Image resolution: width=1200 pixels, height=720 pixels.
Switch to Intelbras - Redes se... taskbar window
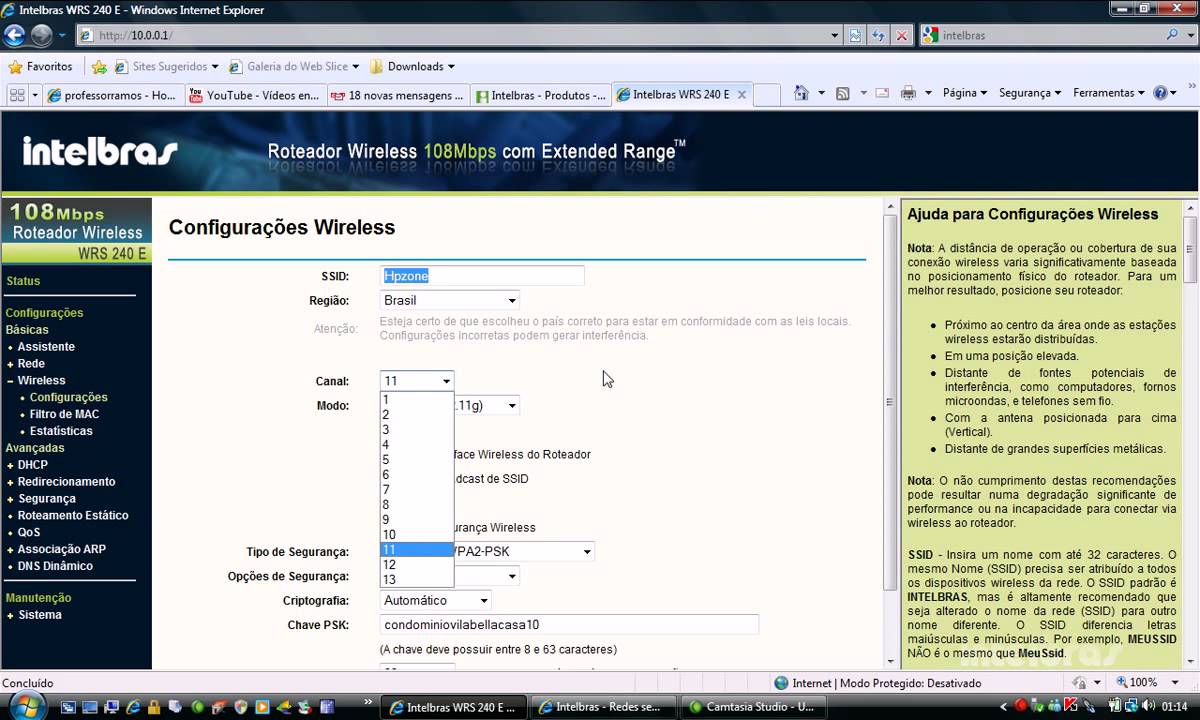(x=603, y=707)
